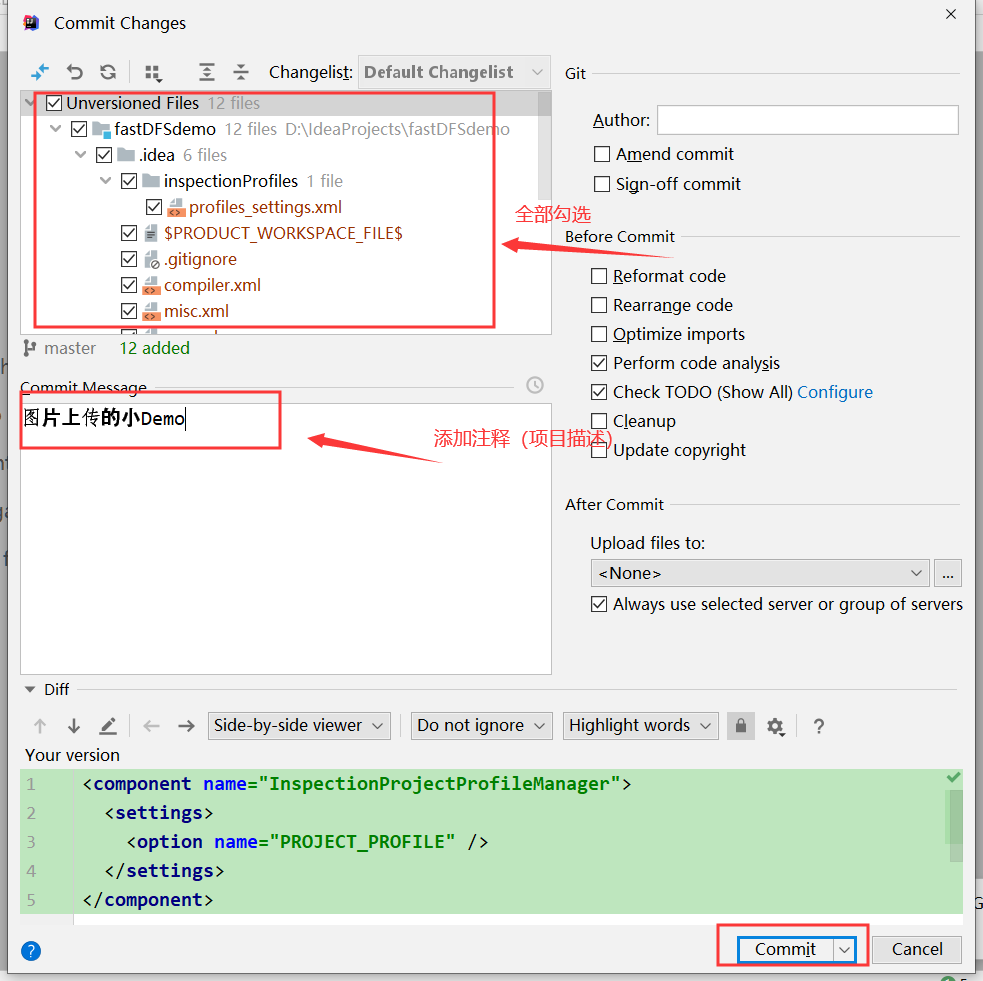
Task: Click the Configure link next to Check TODO
Action: point(835,392)
